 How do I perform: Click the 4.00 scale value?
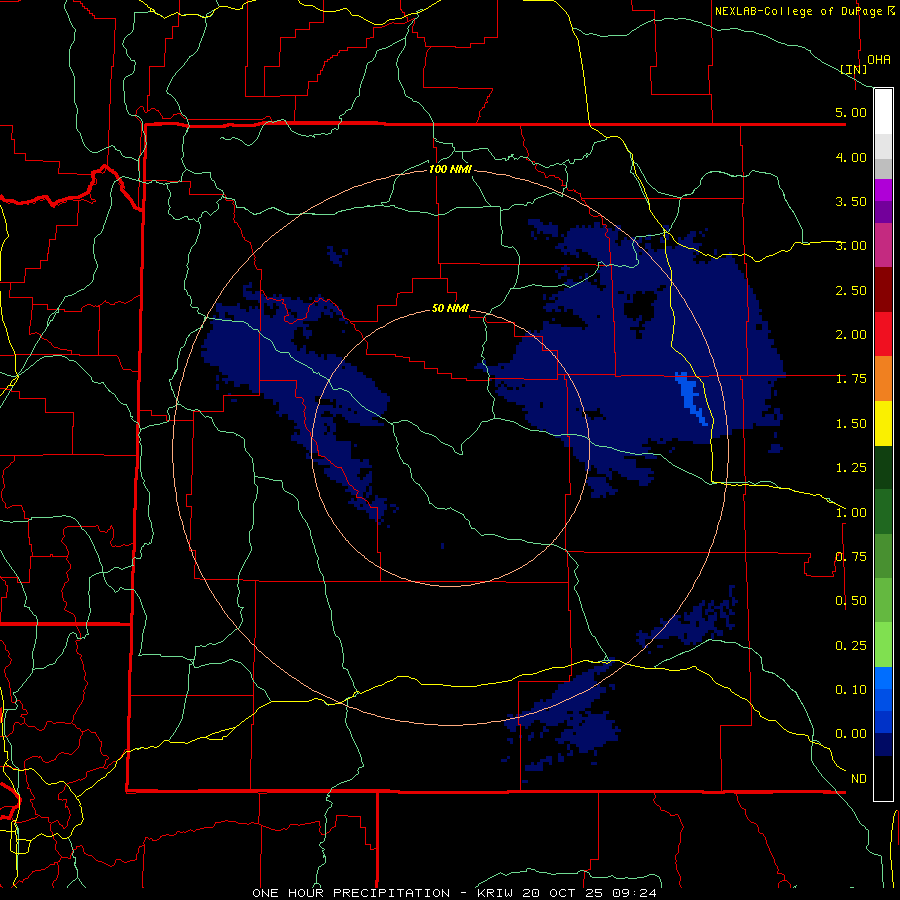pos(851,157)
